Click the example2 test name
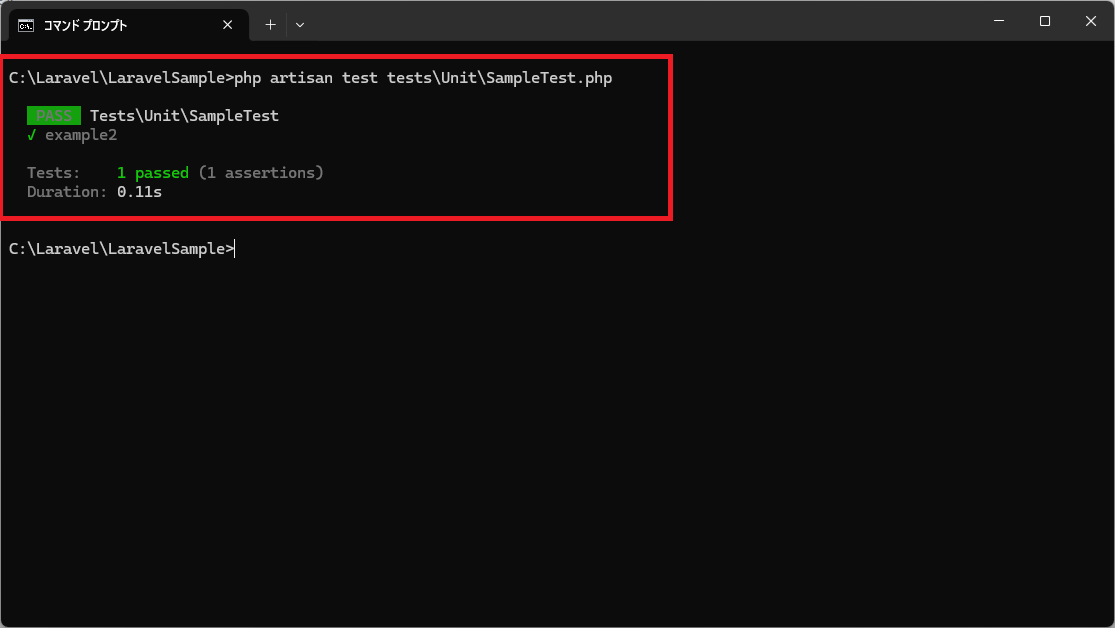Image resolution: width=1115 pixels, height=628 pixels. tap(81, 135)
